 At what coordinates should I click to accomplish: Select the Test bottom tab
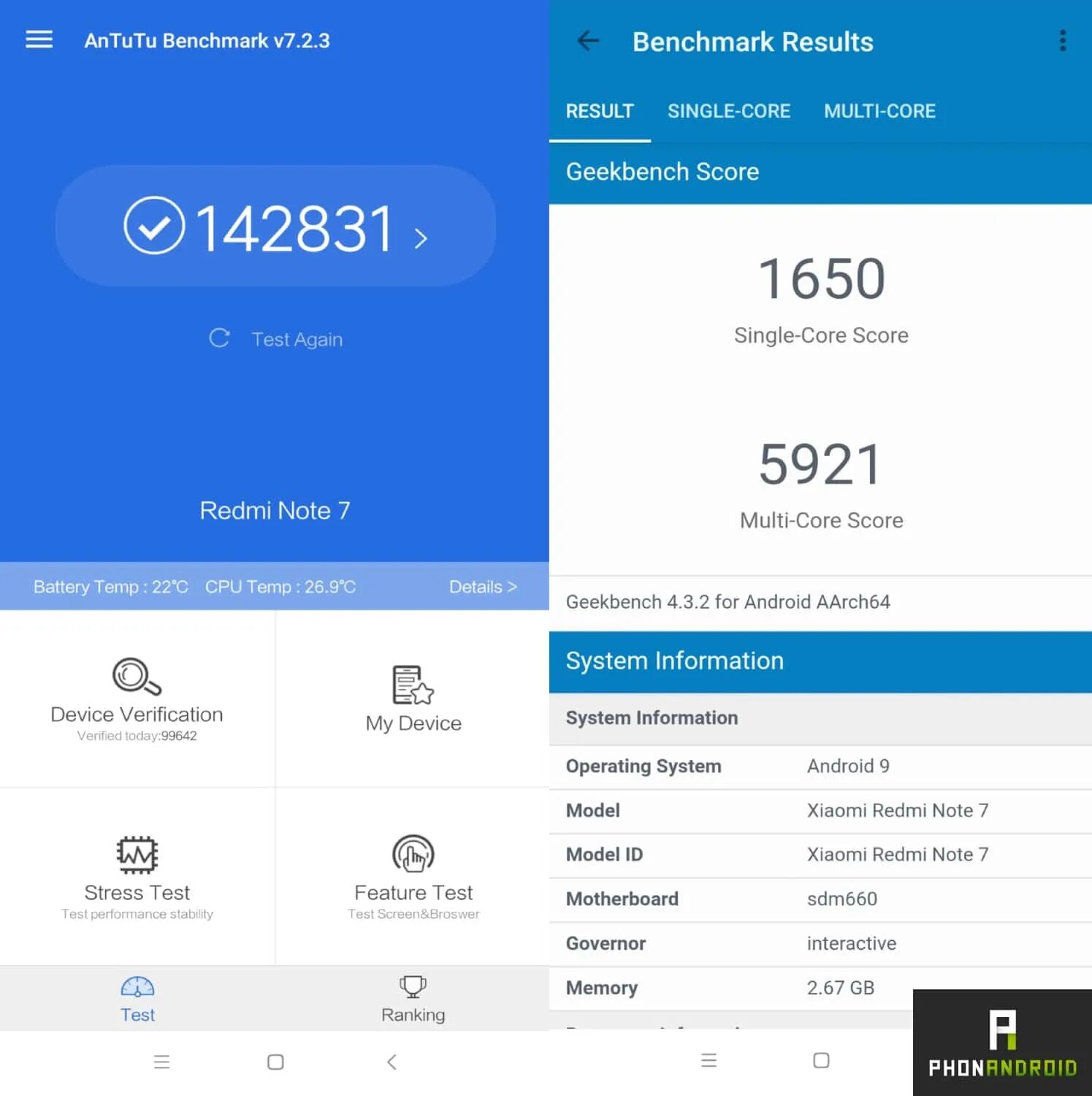[x=137, y=999]
